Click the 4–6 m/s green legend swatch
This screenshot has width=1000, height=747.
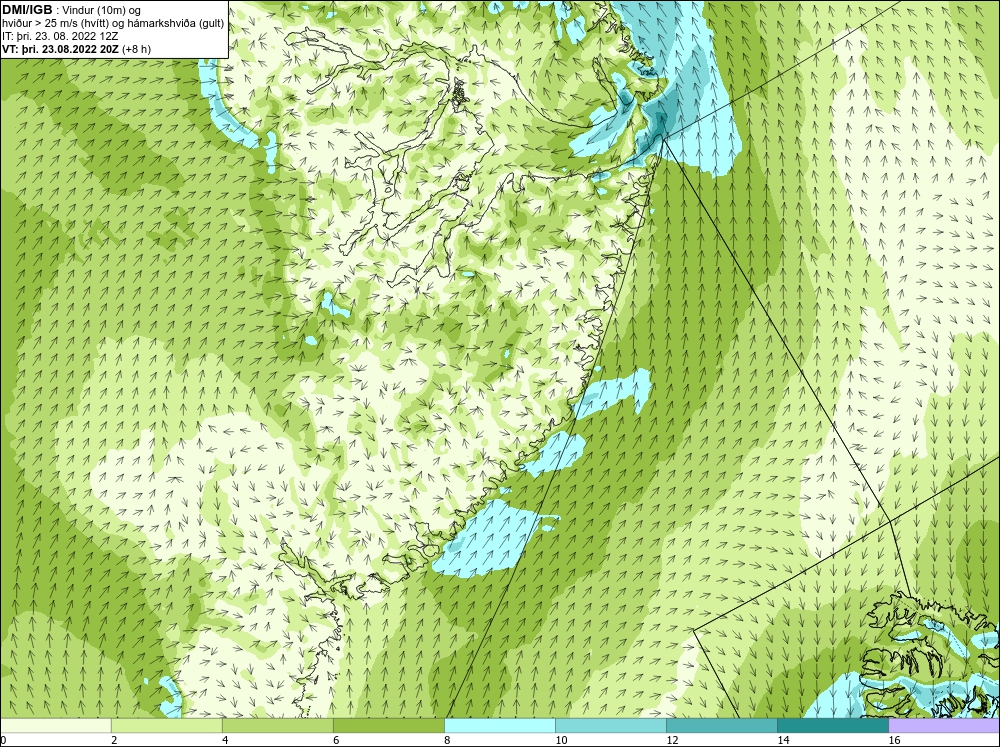277,725
